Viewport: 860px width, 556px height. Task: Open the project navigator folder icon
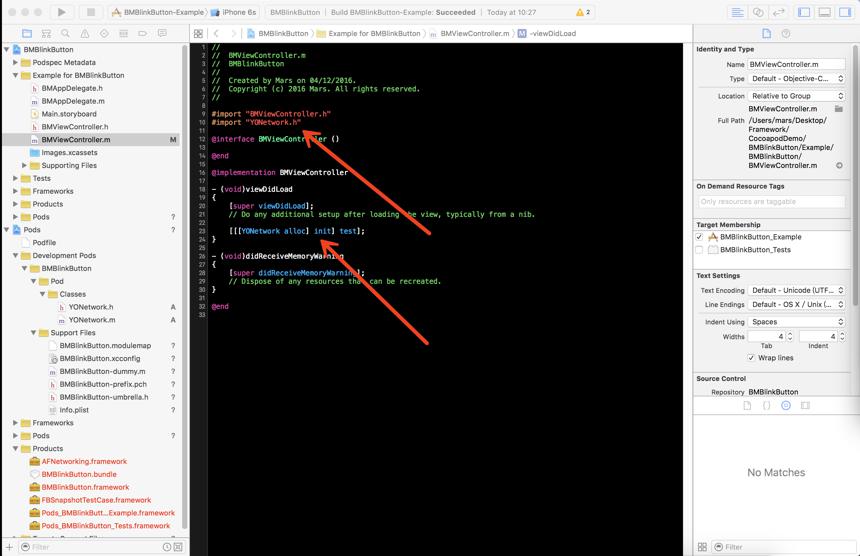coord(27,33)
